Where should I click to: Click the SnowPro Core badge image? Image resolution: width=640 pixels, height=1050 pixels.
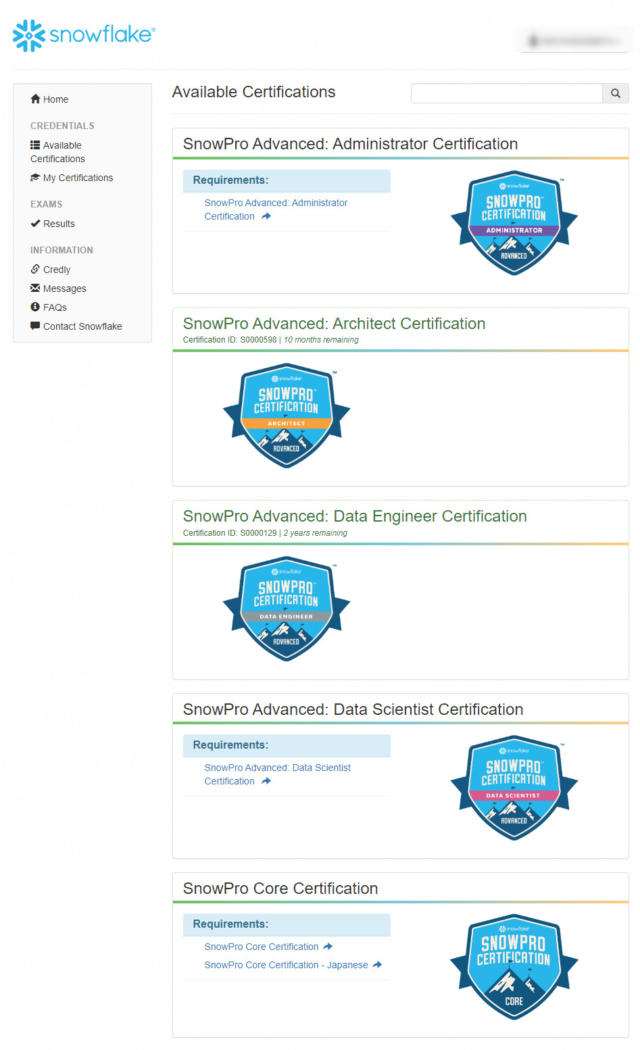[x=514, y=967]
